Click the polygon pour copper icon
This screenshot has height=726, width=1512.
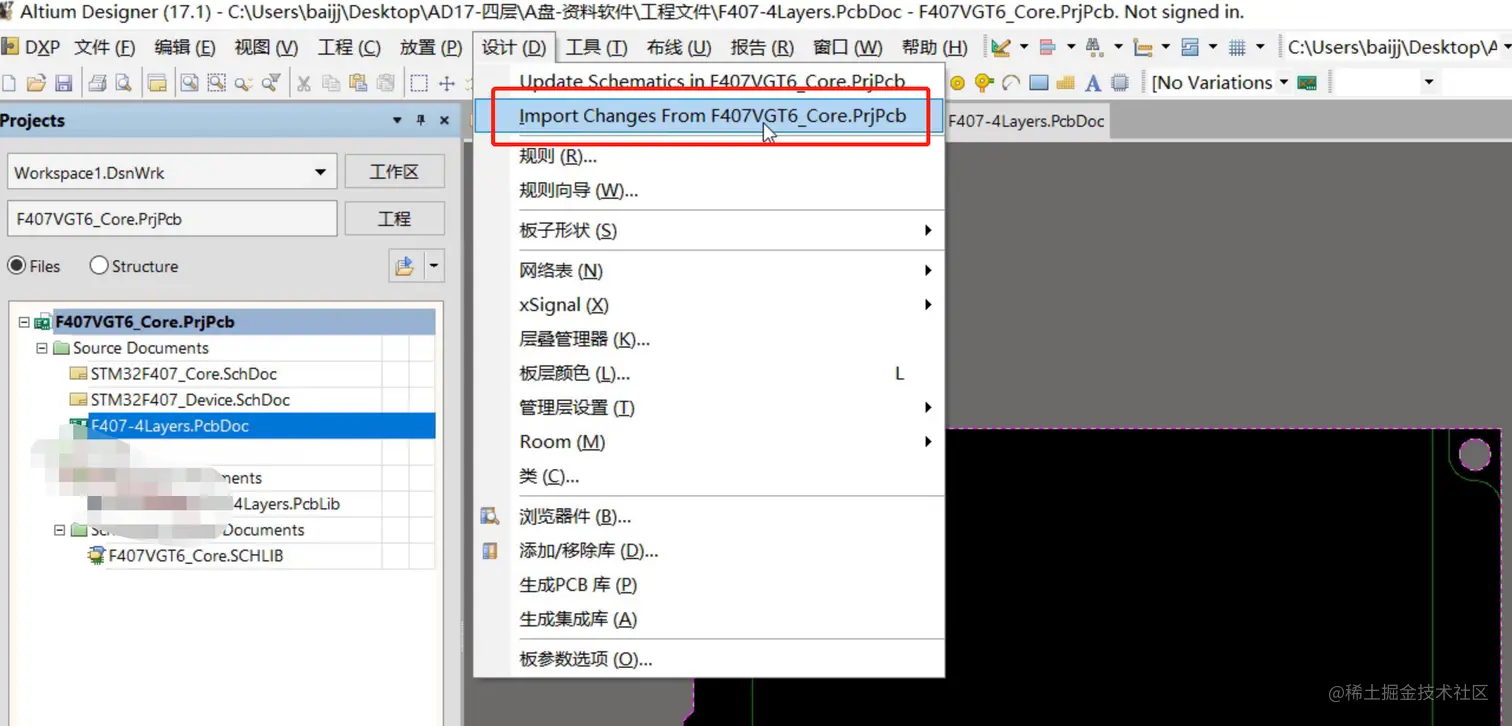1065,83
